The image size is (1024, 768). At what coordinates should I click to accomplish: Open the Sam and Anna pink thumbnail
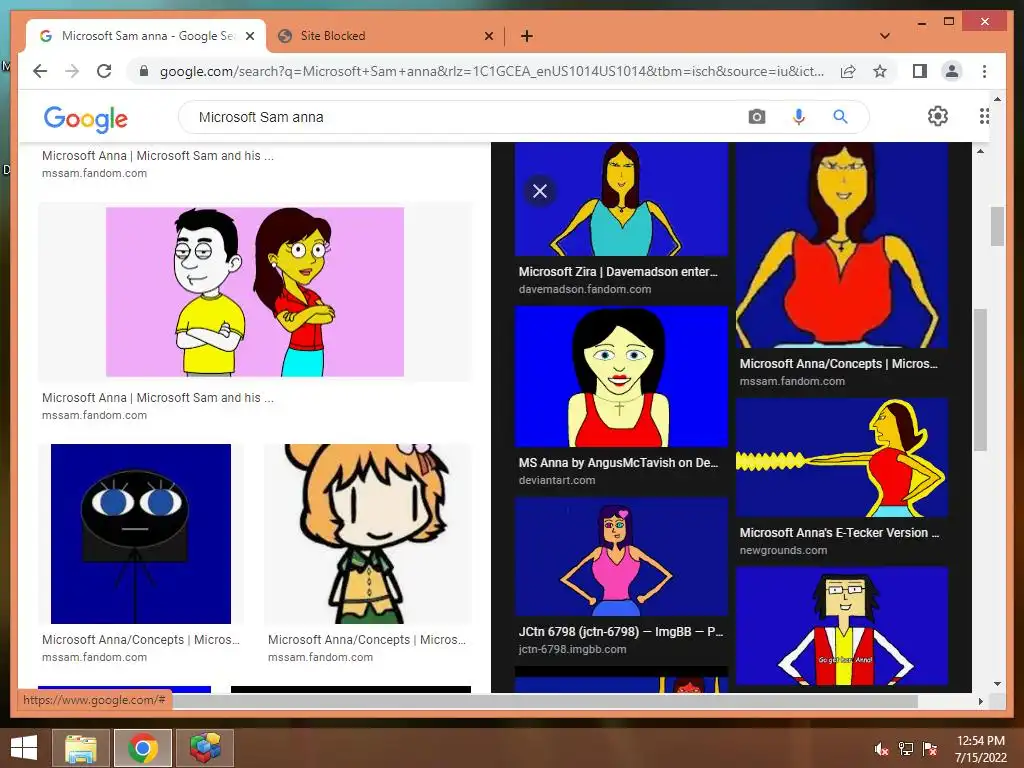[x=255, y=292]
